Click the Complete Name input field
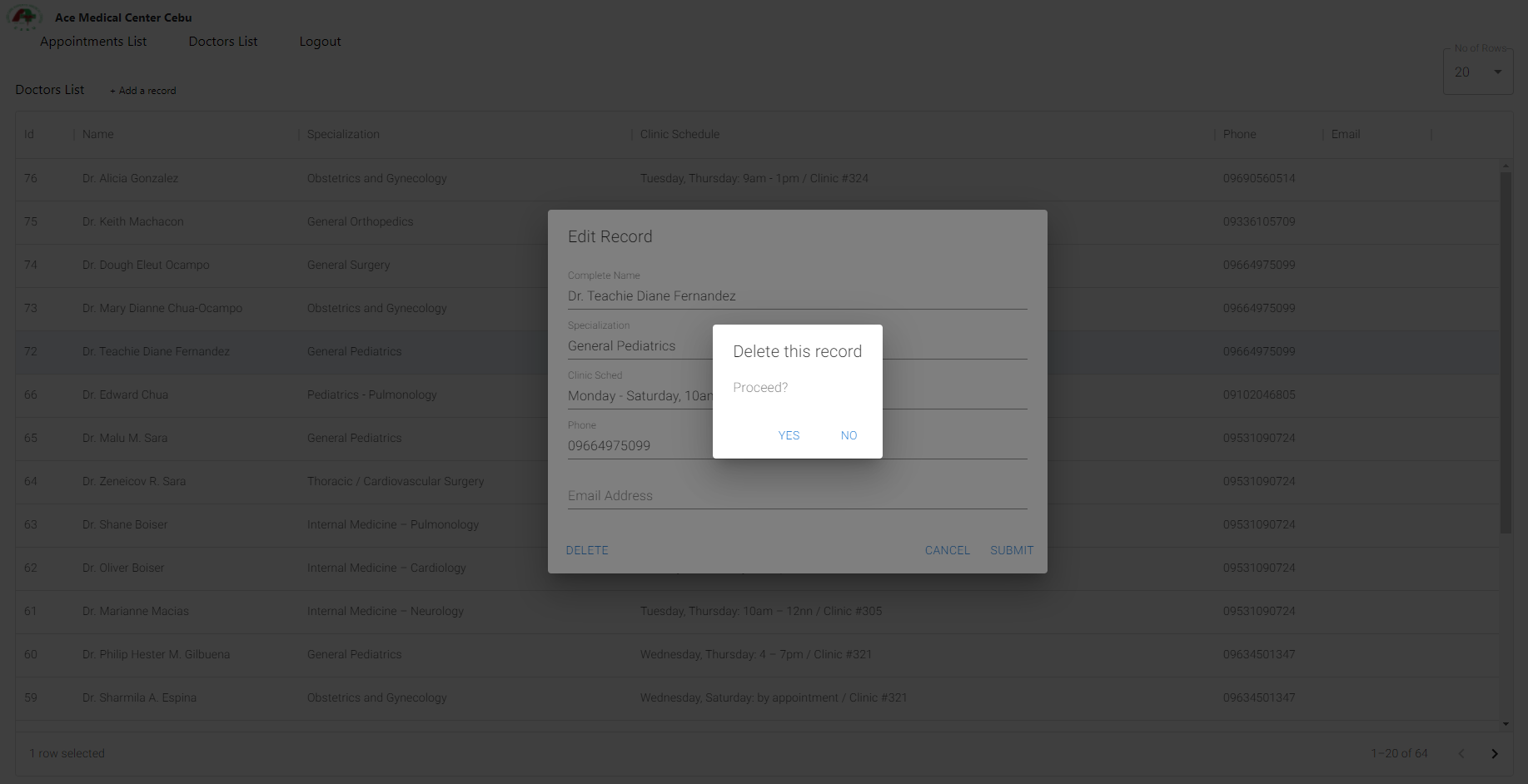 pos(796,296)
